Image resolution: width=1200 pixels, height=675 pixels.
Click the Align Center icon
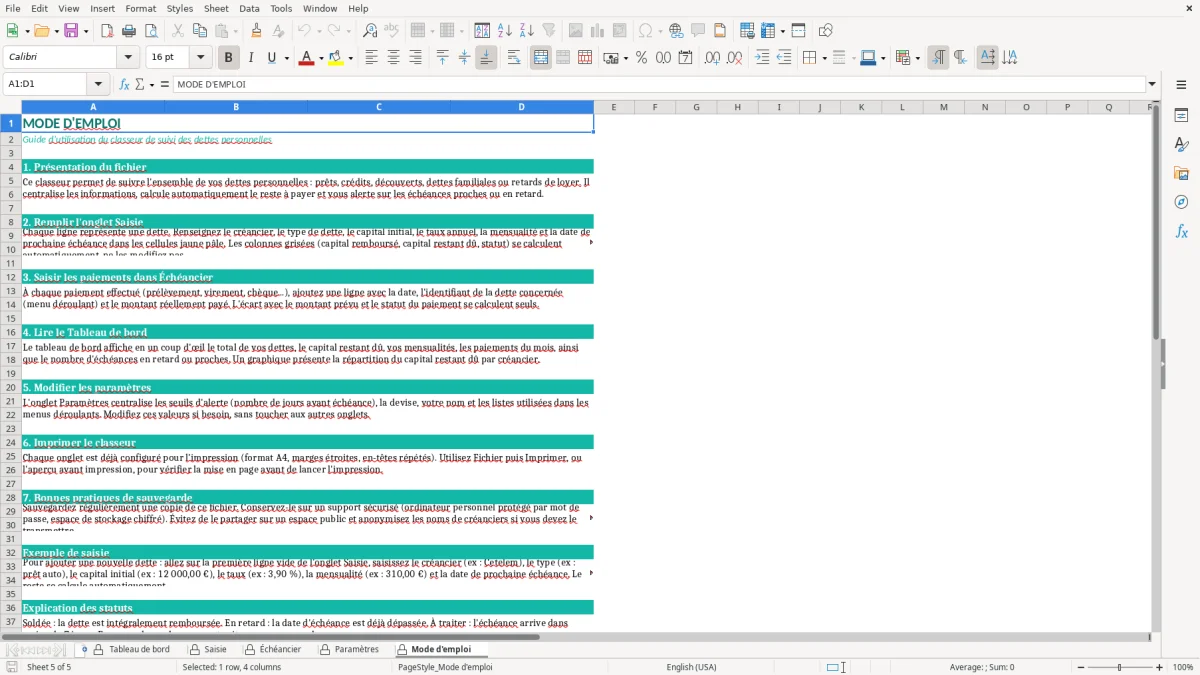coord(393,58)
